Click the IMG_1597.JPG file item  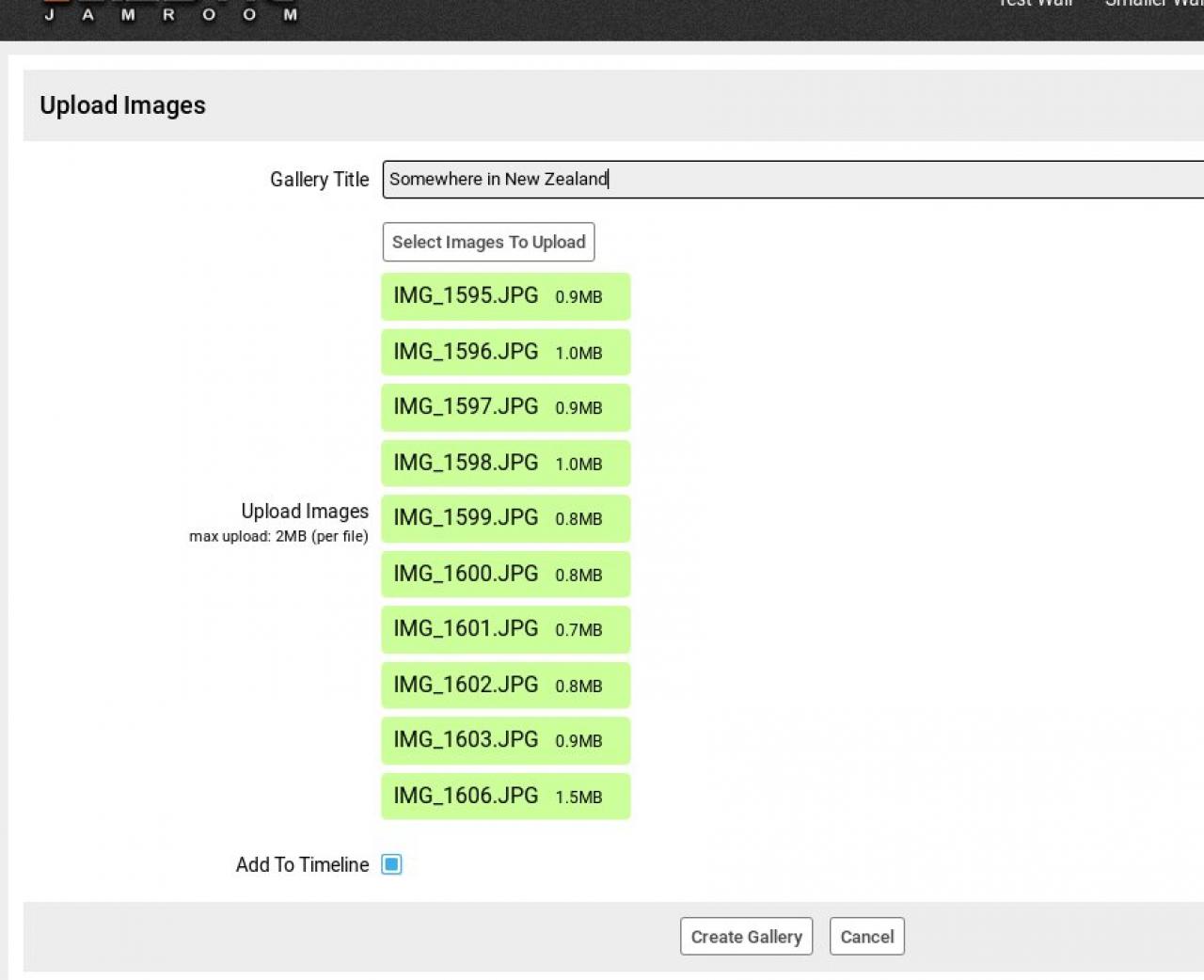[x=505, y=407]
